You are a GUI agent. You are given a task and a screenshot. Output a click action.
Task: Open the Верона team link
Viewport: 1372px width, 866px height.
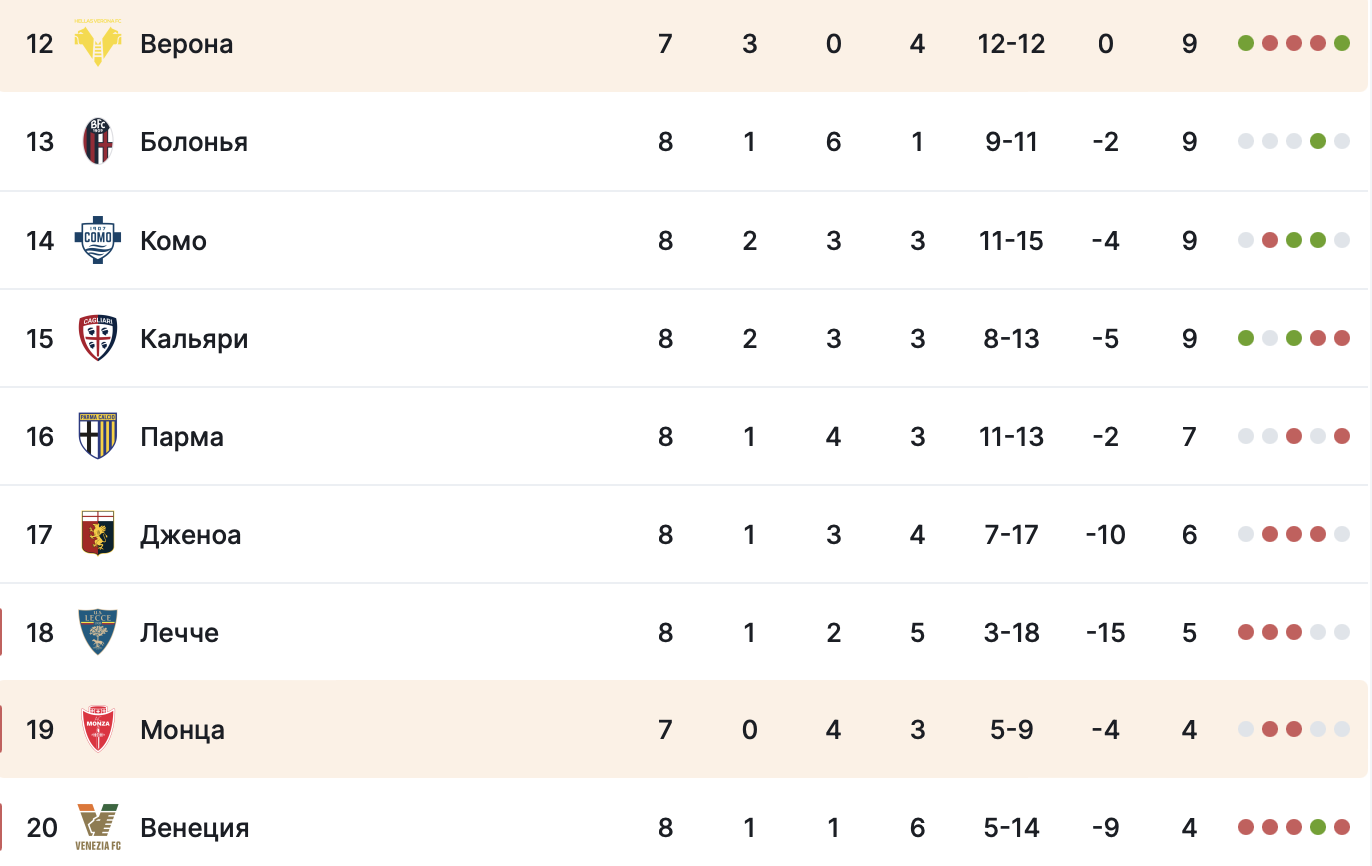point(186,44)
